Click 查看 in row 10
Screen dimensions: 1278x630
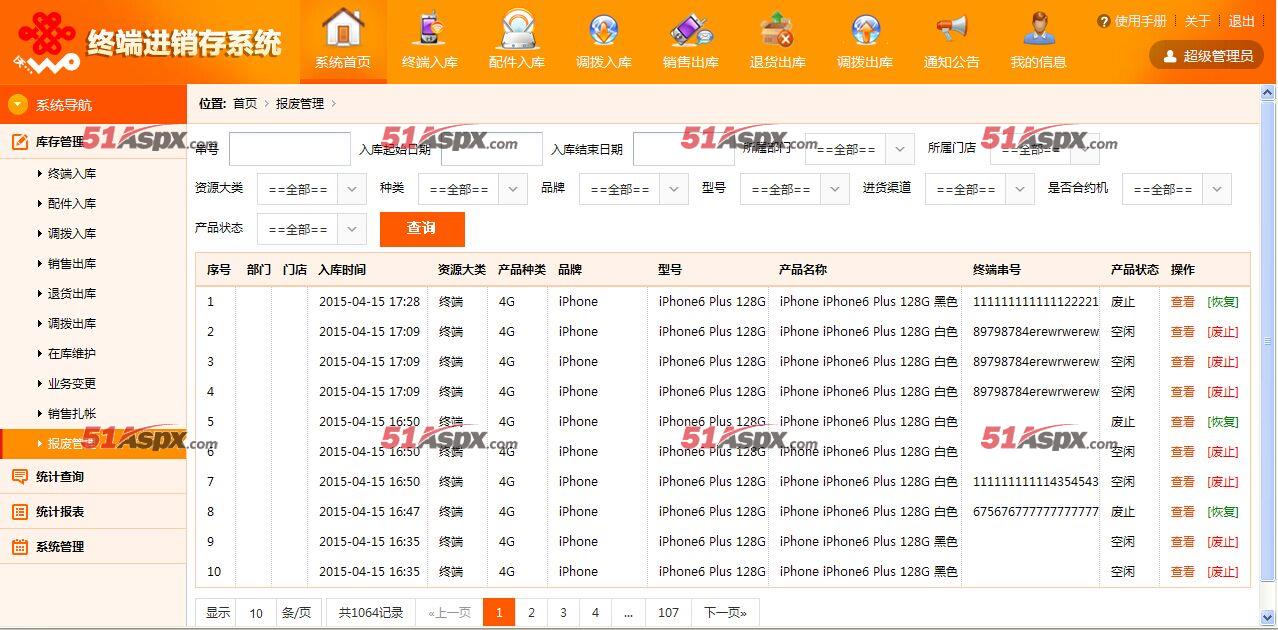pyautogui.click(x=1183, y=572)
